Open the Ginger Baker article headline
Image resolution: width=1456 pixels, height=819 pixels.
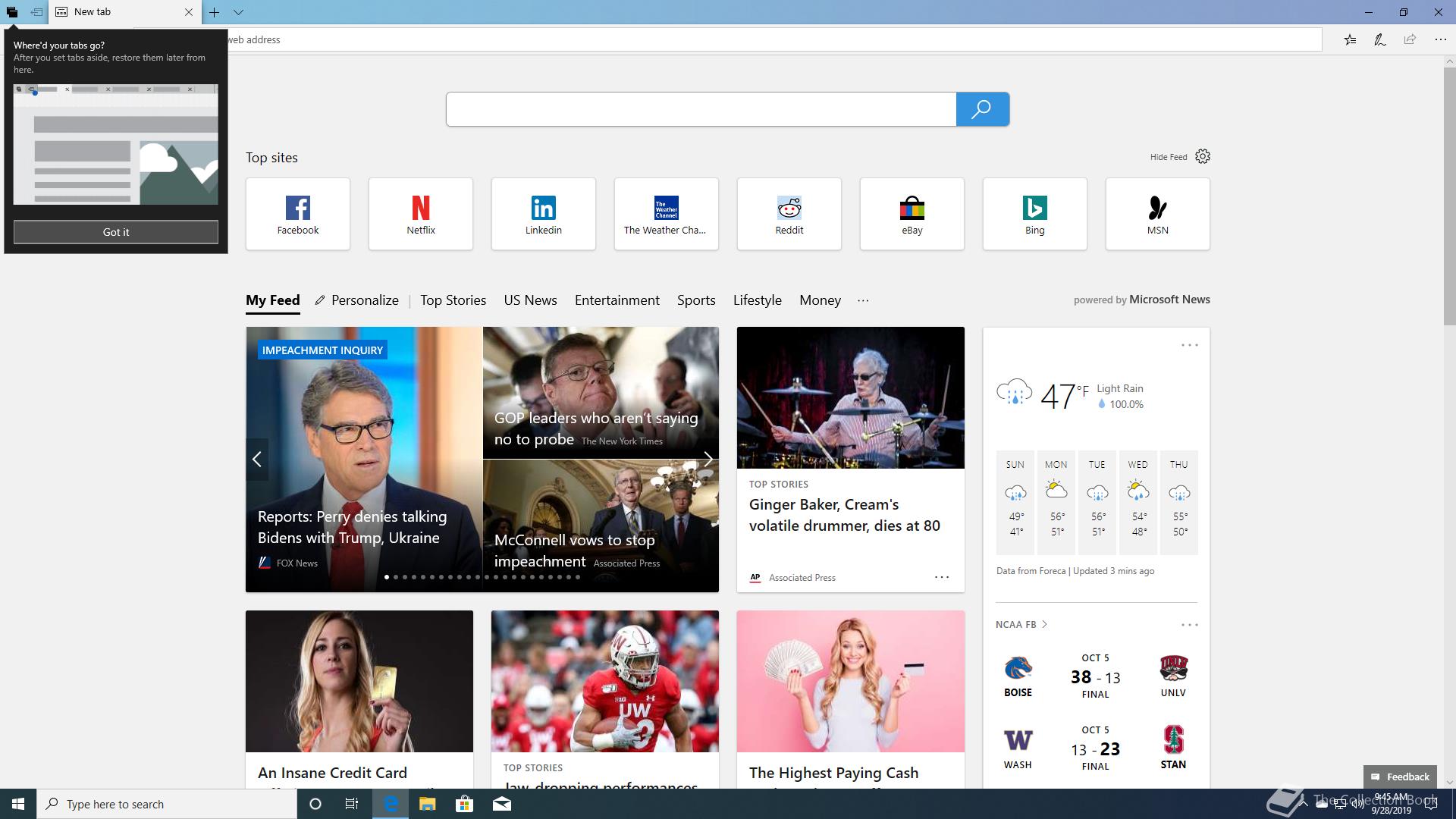click(x=844, y=515)
